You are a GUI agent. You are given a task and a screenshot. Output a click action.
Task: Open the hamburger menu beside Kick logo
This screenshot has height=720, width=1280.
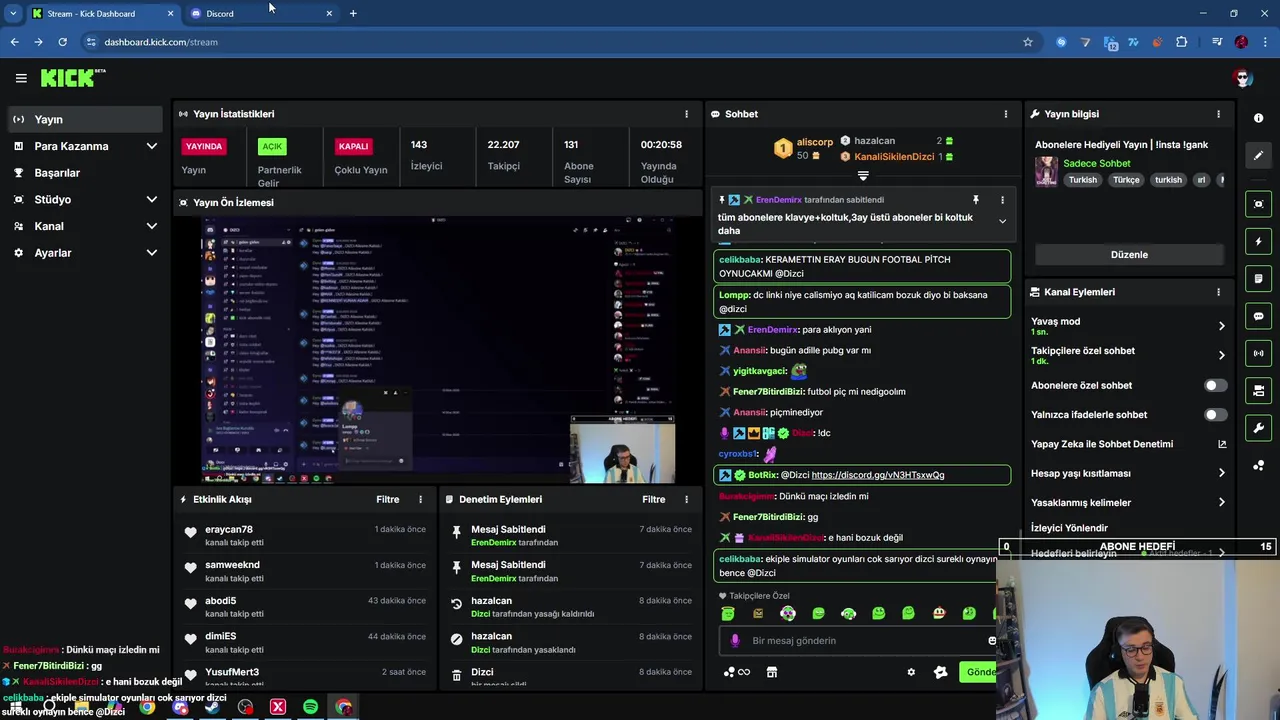(21, 78)
